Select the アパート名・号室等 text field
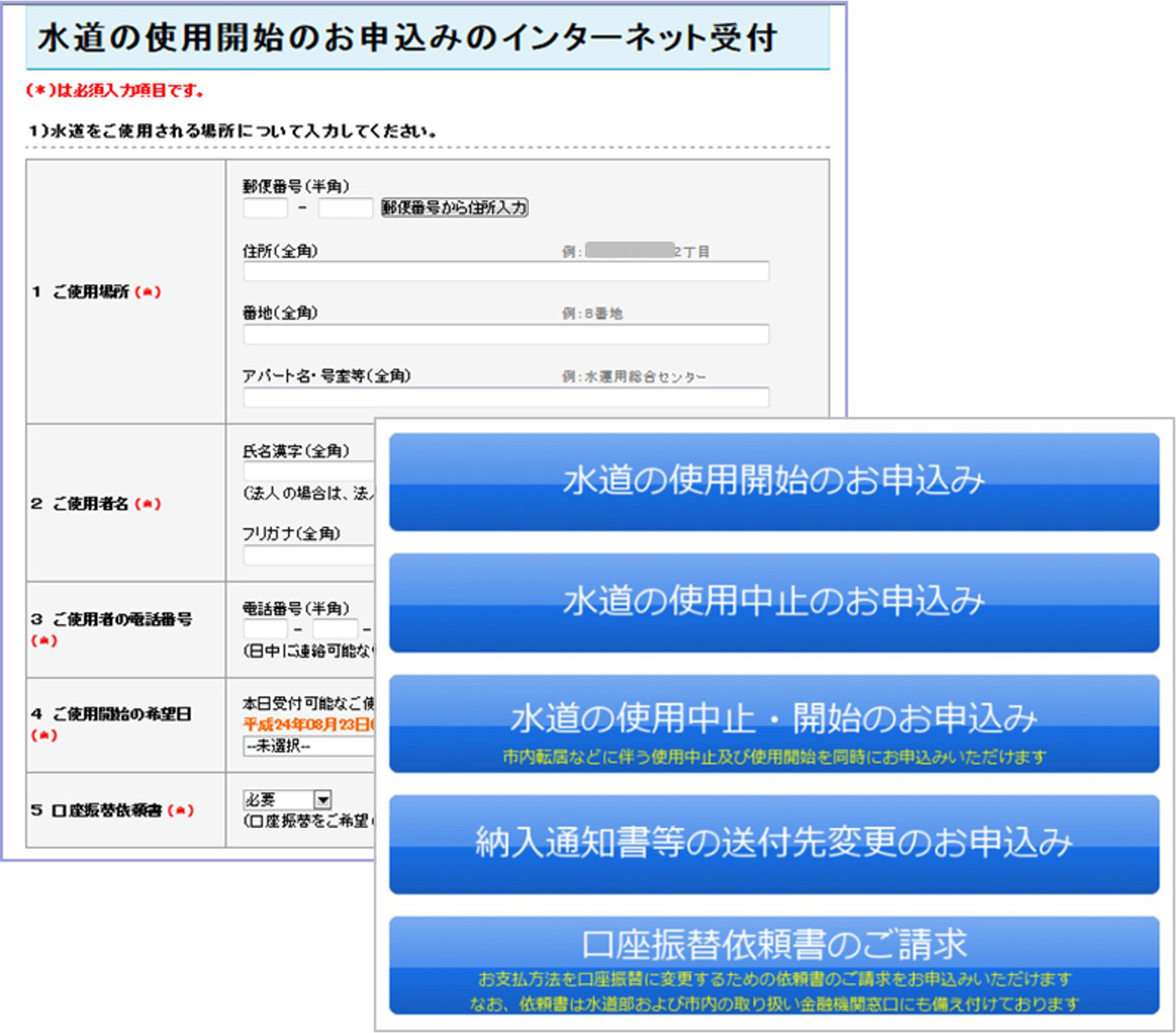The height and width of the screenshot is (1033, 1176). 506,397
